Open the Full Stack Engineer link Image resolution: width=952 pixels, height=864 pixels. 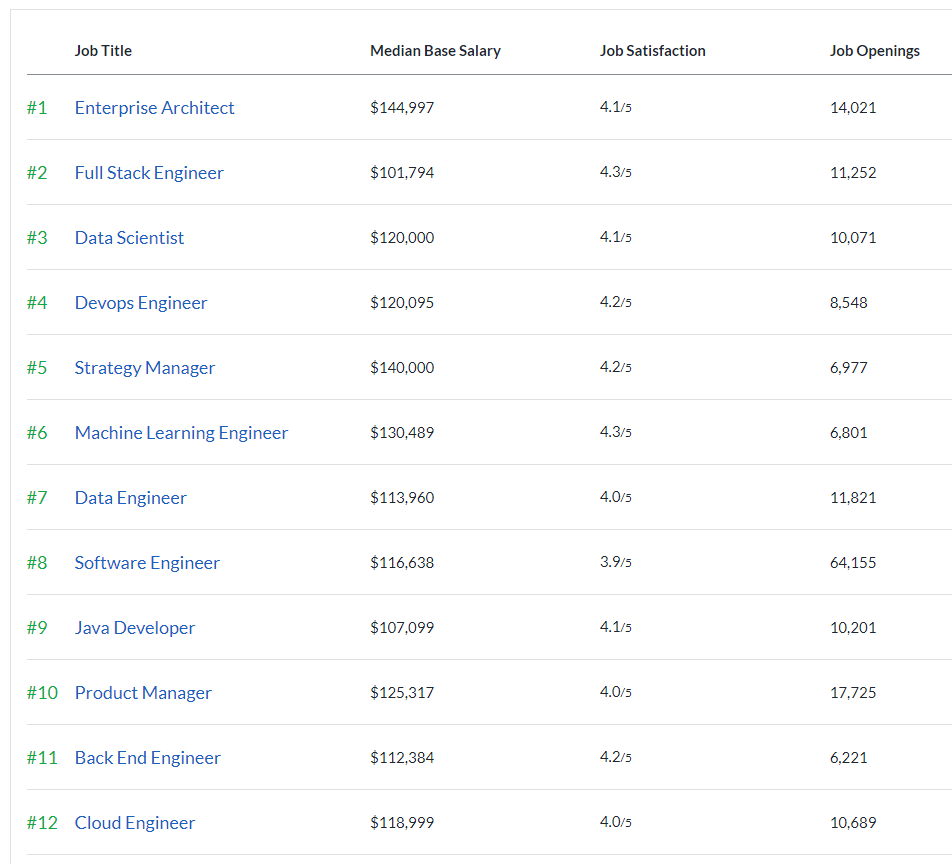(x=149, y=173)
